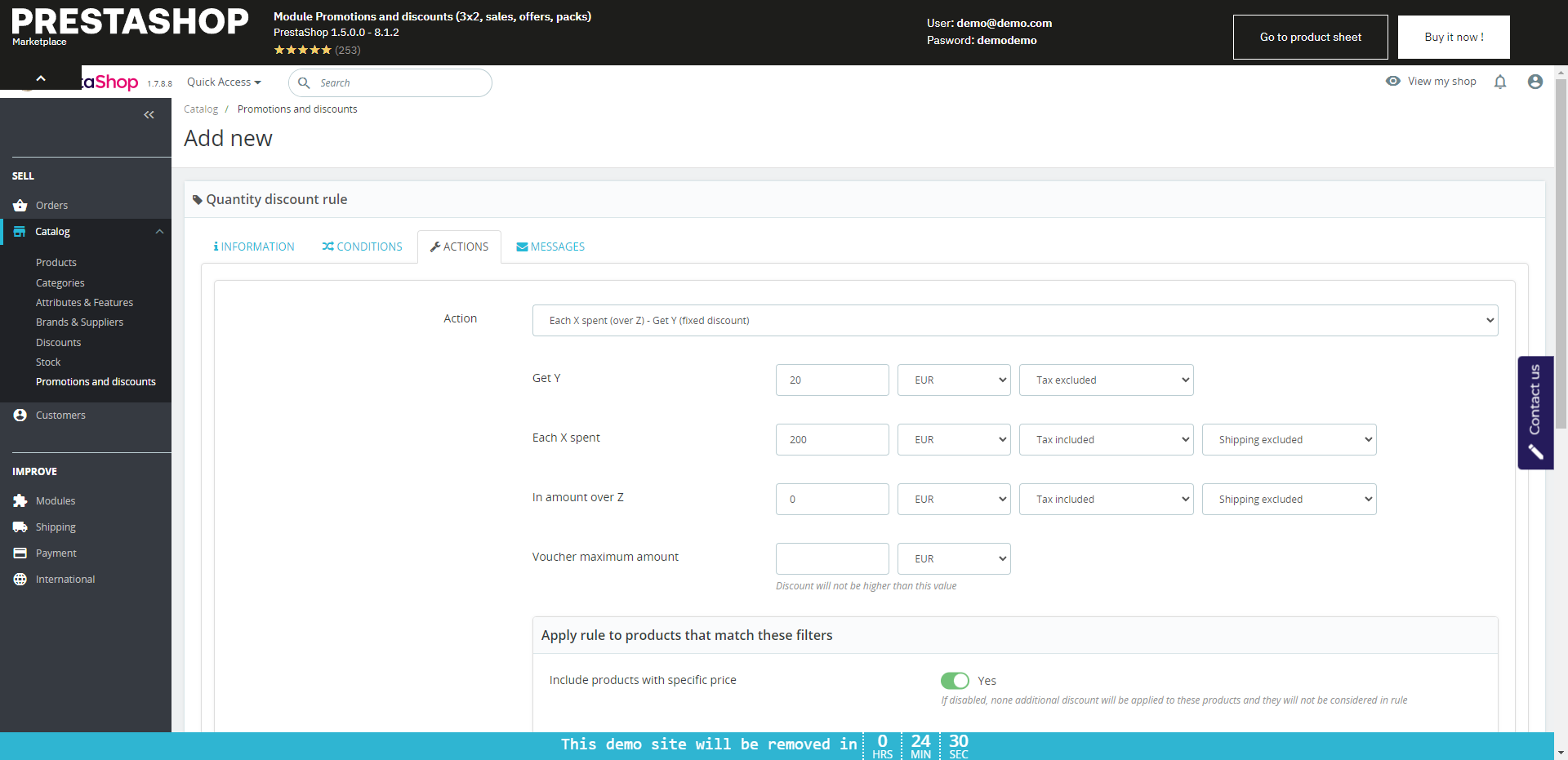Click the Orders basket icon
The height and width of the screenshot is (760, 1568).
(x=20, y=206)
